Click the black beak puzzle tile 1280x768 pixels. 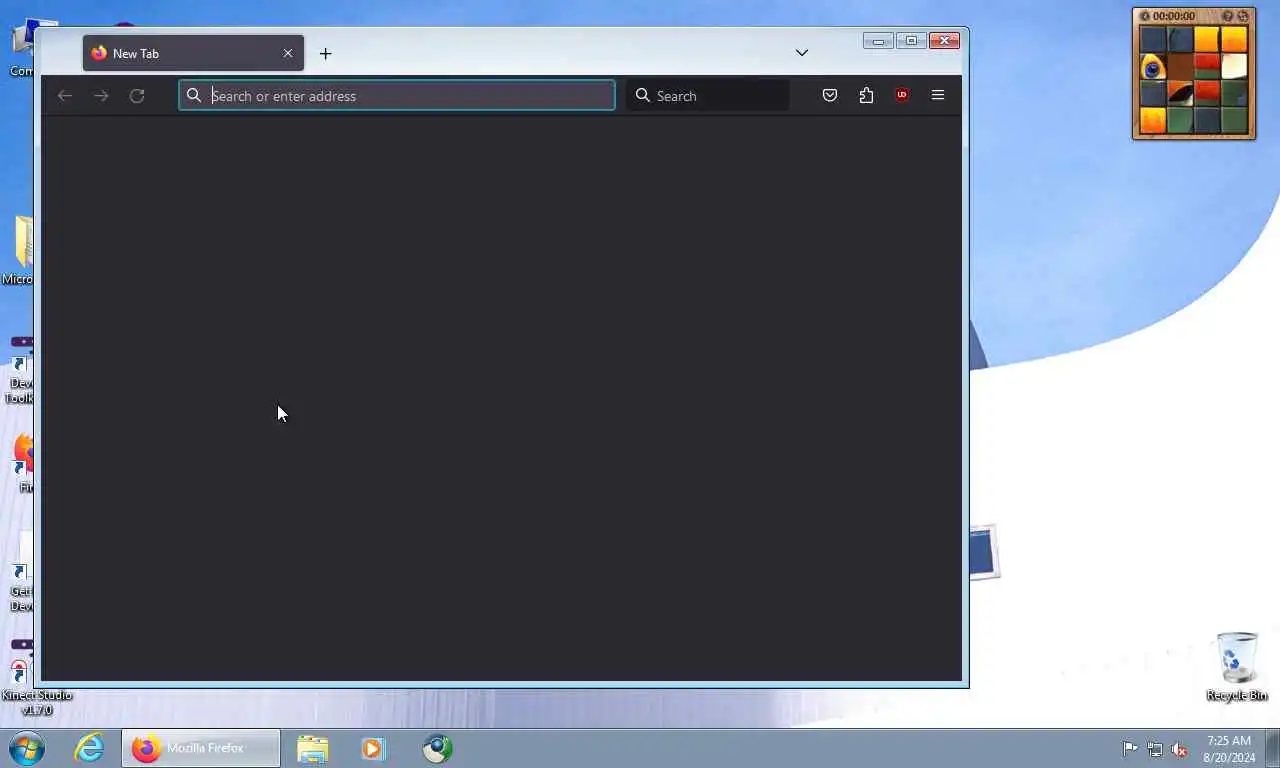(1180, 94)
